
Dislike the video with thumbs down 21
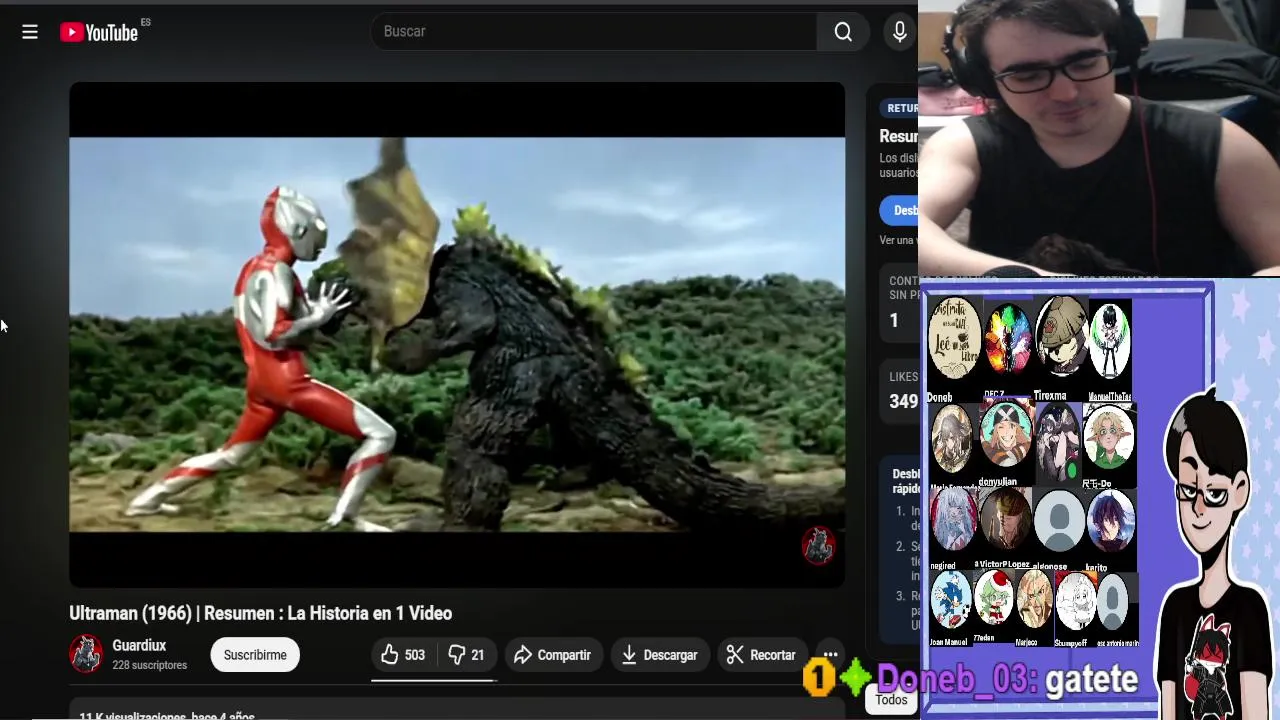point(466,655)
